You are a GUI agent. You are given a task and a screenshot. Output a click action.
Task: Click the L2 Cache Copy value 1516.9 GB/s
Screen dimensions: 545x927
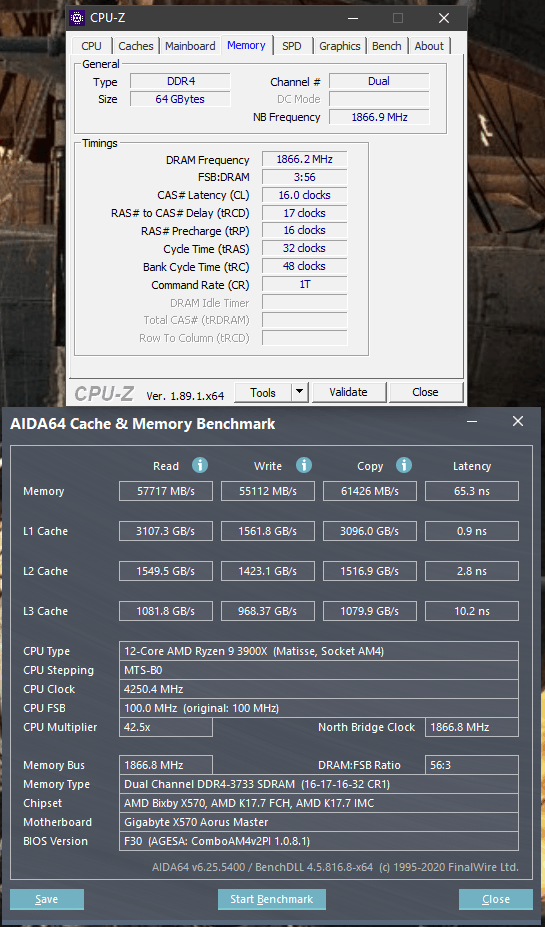pyautogui.click(x=370, y=571)
